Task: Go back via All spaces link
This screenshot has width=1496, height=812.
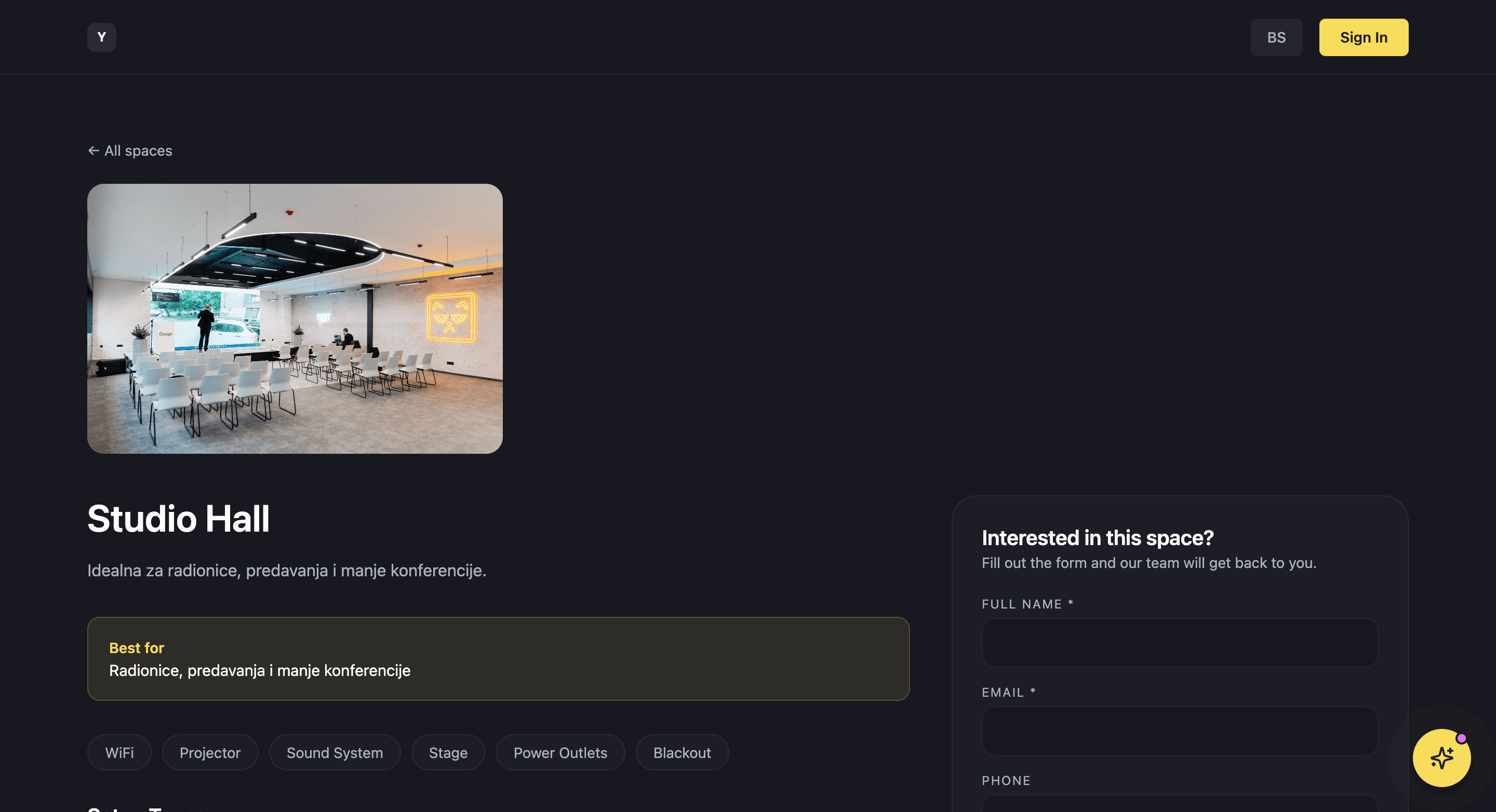Action: tap(130, 151)
